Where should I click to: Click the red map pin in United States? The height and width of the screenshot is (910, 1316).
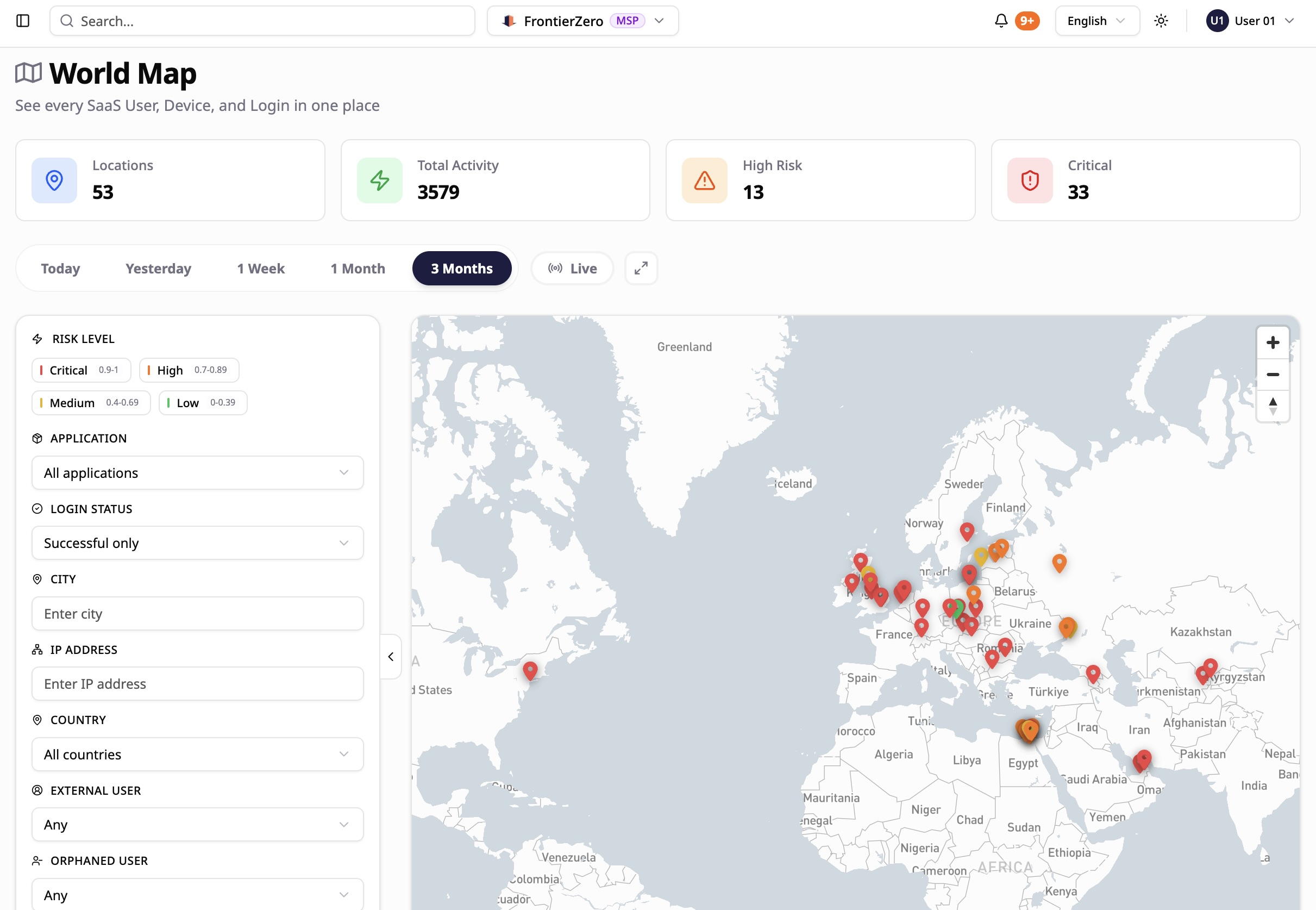point(530,670)
